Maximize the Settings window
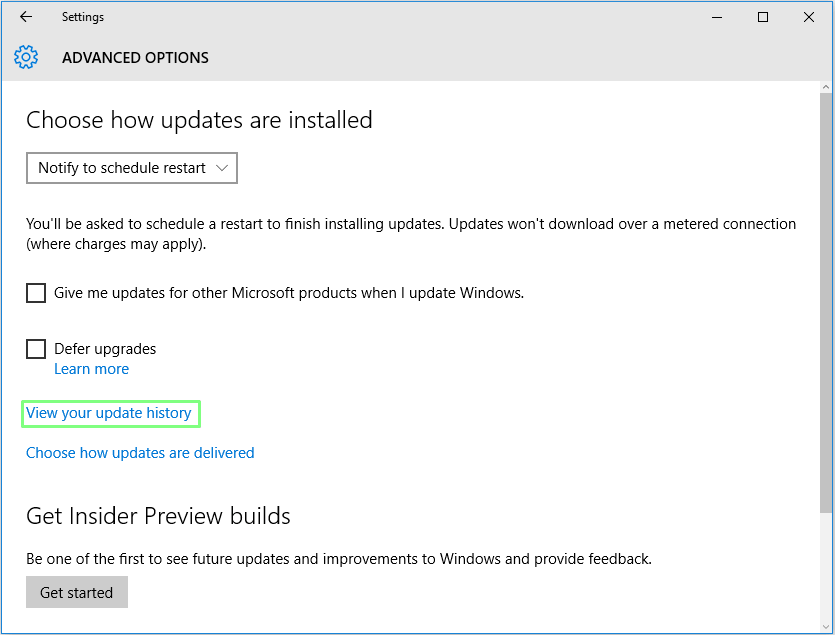835x635 pixels. [x=763, y=17]
